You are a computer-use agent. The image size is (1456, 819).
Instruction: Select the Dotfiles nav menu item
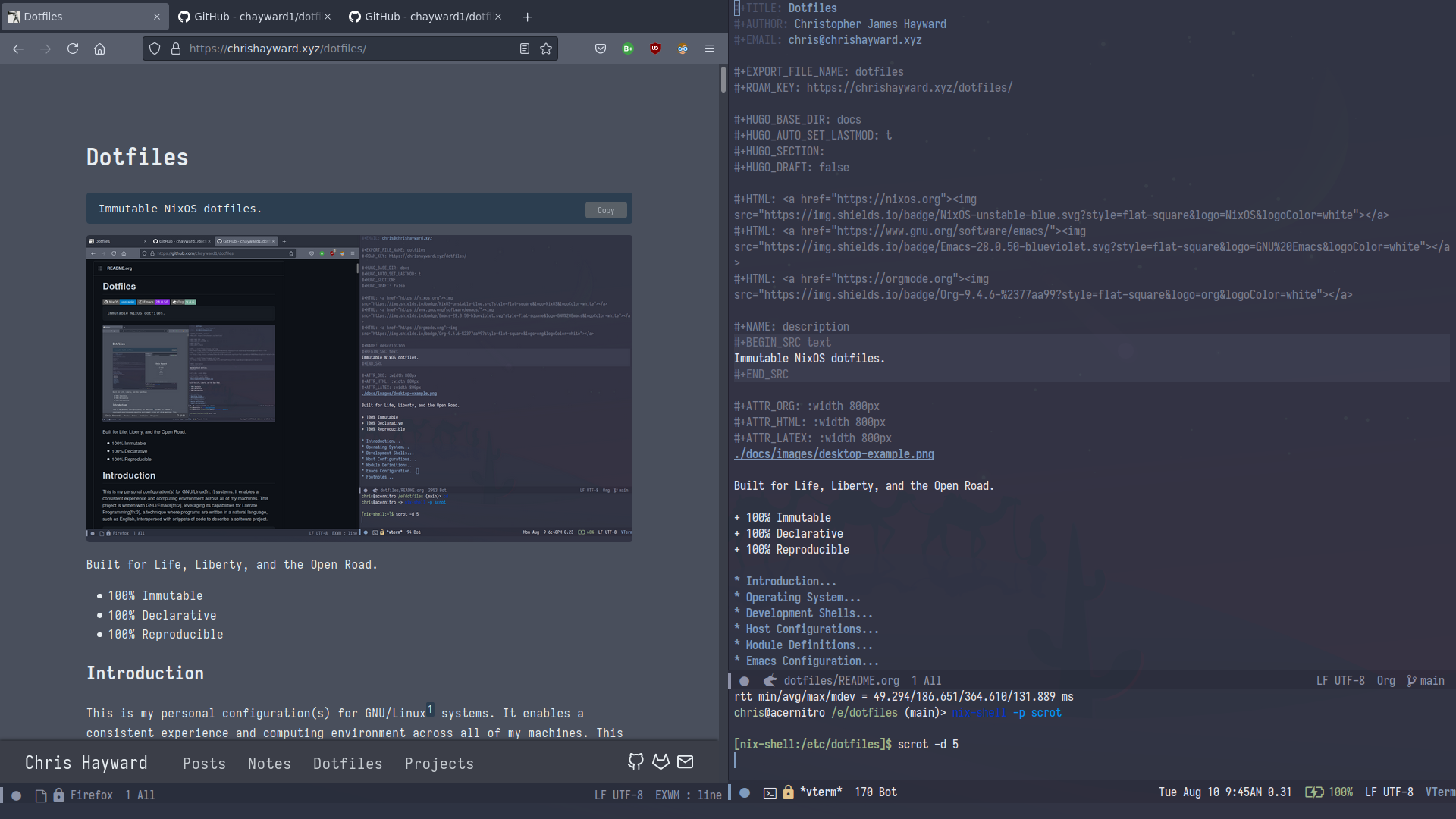[x=347, y=763]
